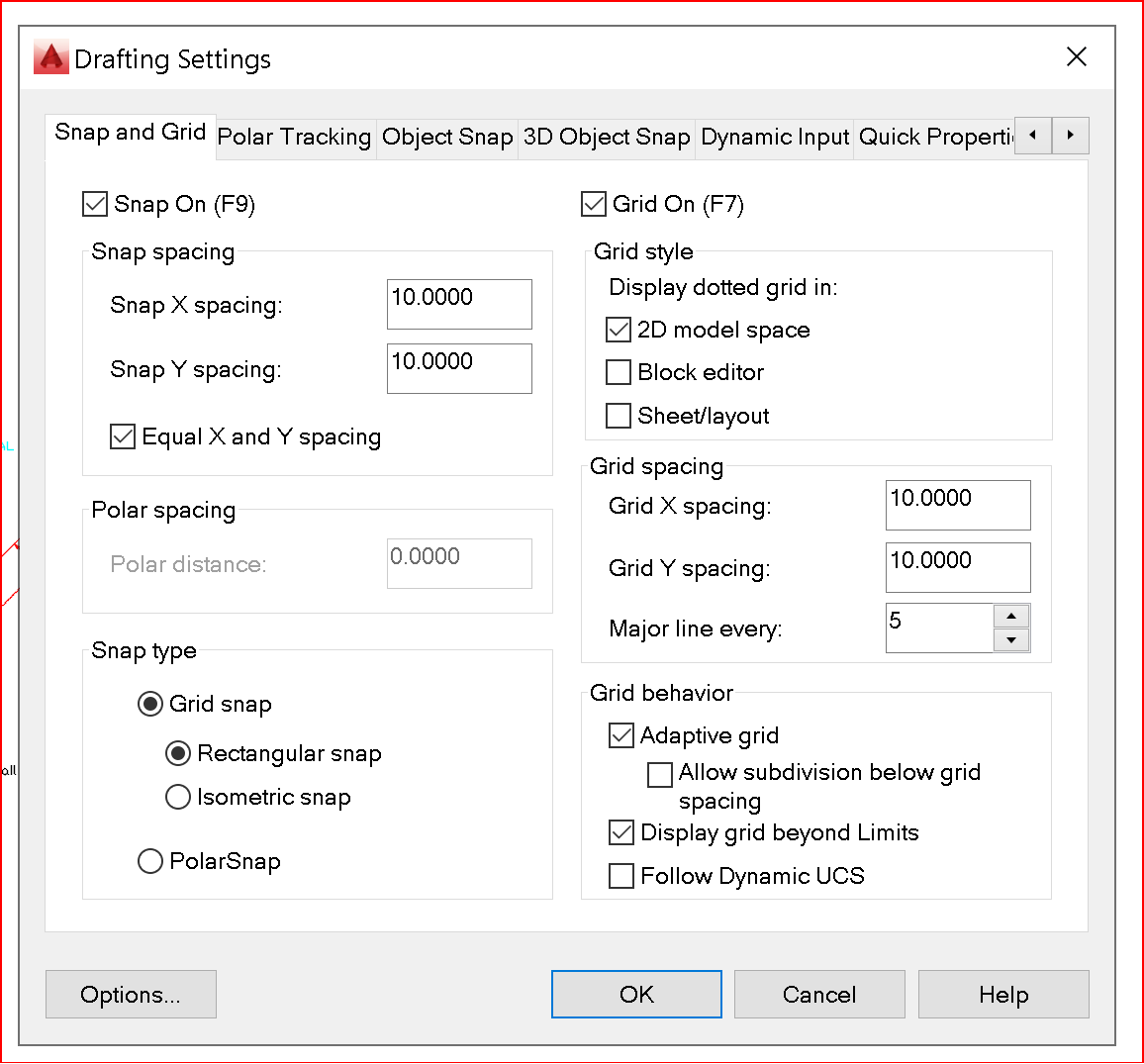Choose the PolarSnap radio option
This screenshot has height=1064, width=1144.
point(150,861)
